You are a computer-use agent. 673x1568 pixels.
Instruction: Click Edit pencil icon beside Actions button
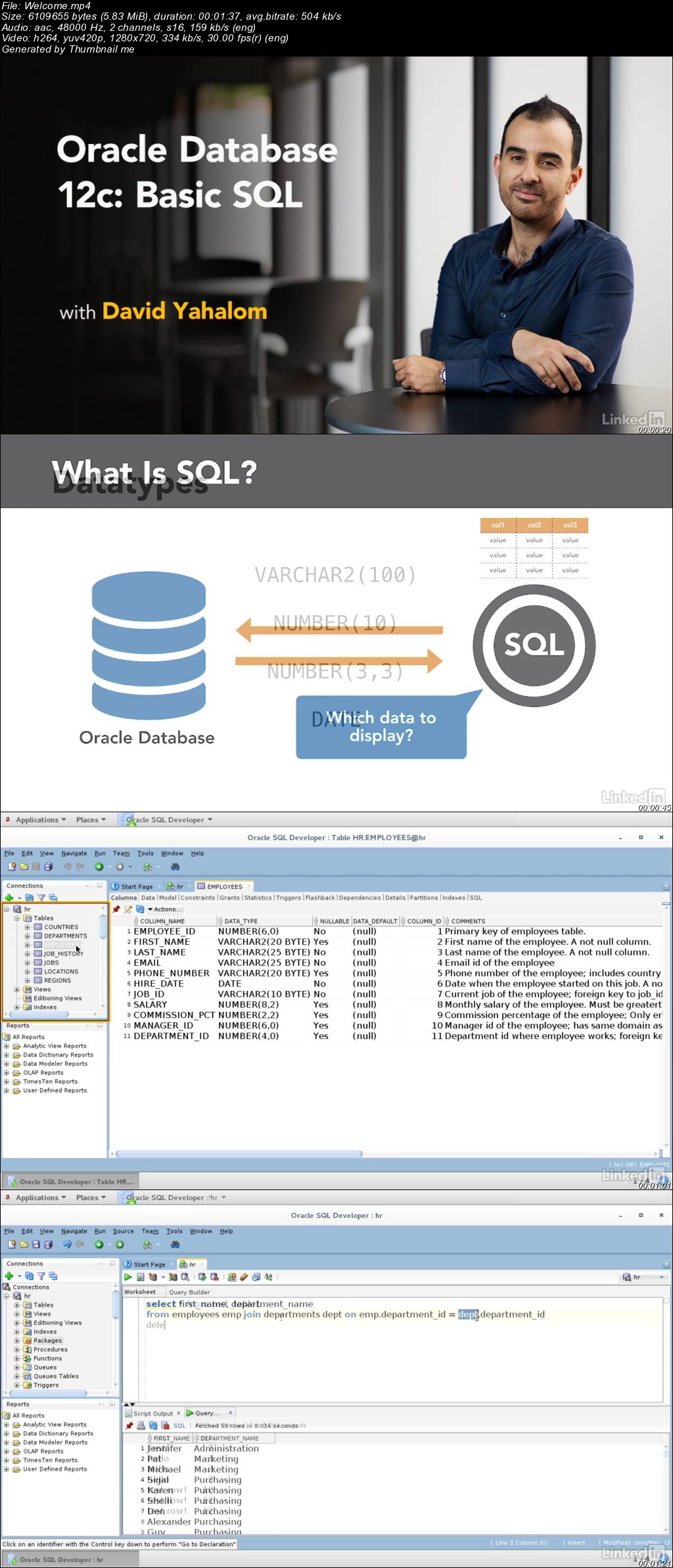(x=128, y=910)
